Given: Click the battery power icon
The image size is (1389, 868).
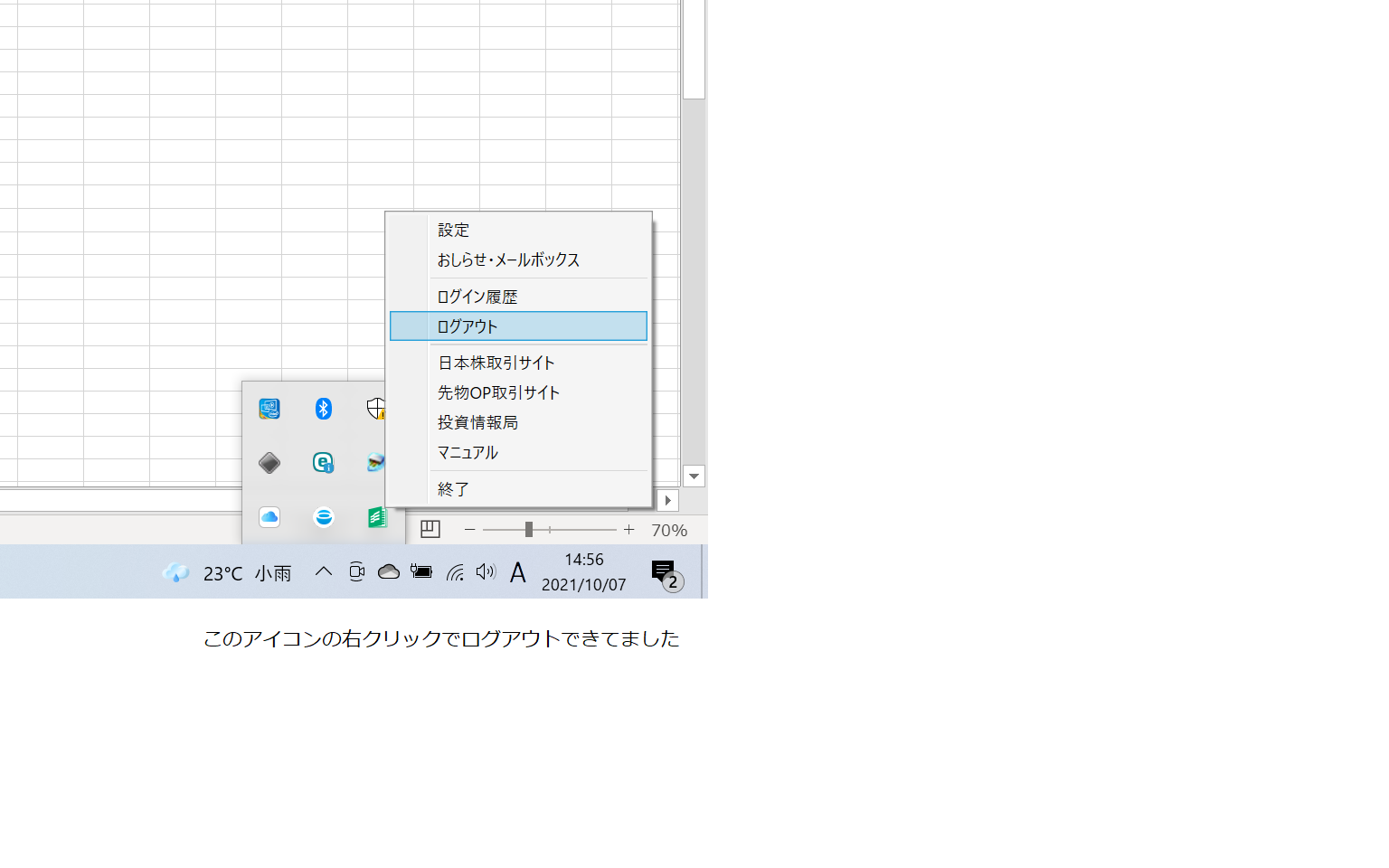Looking at the screenshot, I should [421, 571].
